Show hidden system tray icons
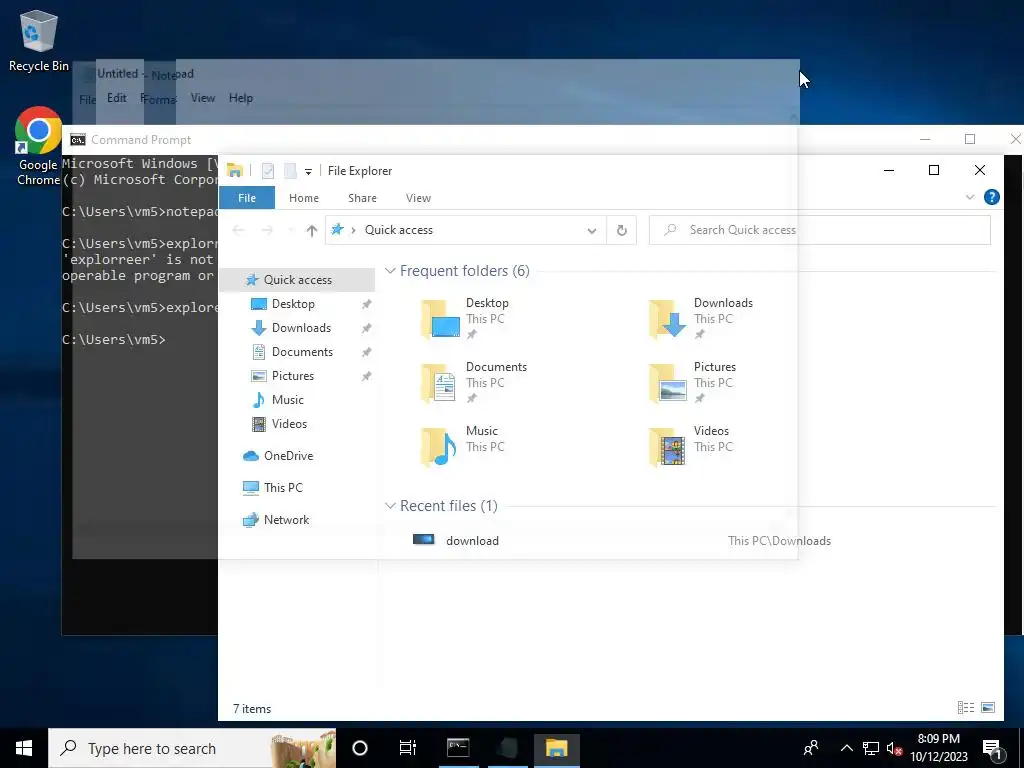 [846, 748]
